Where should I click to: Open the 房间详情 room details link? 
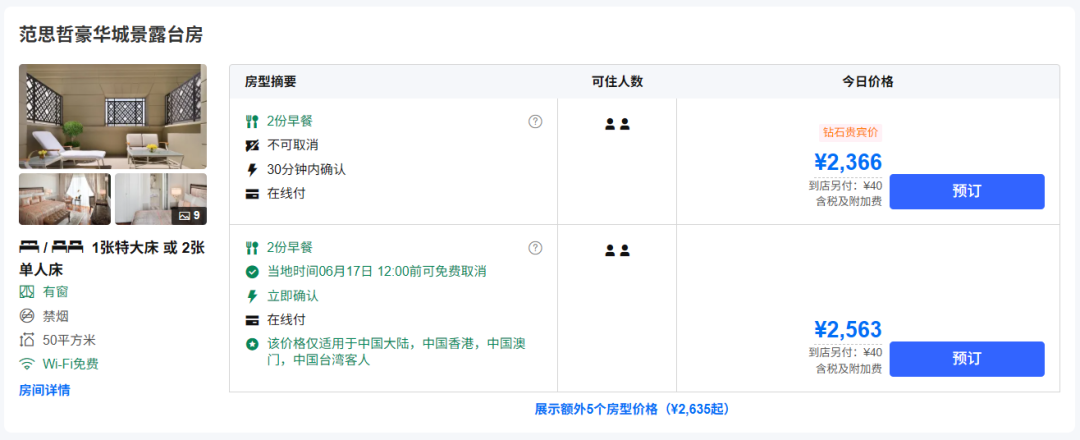pos(44,390)
